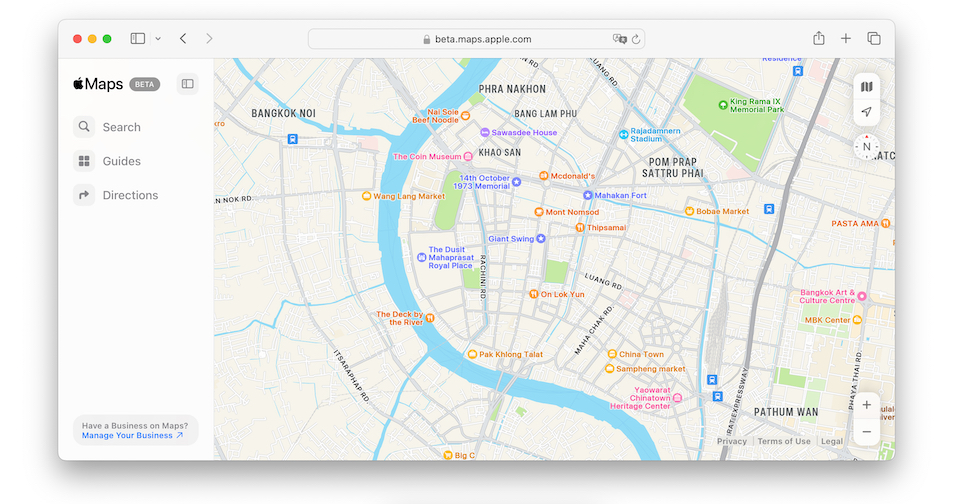Zoom out with the minus button
The width and height of the screenshot is (968, 504).
tap(866, 431)
